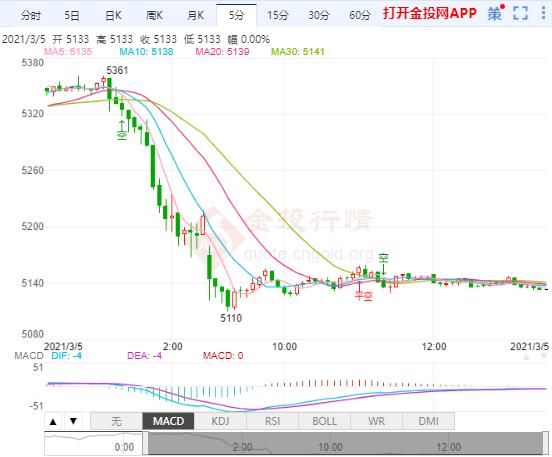This screenshot has height=457, width=552.
Task: Click the selected range in timeline navigator
Action: coord(345,444)
